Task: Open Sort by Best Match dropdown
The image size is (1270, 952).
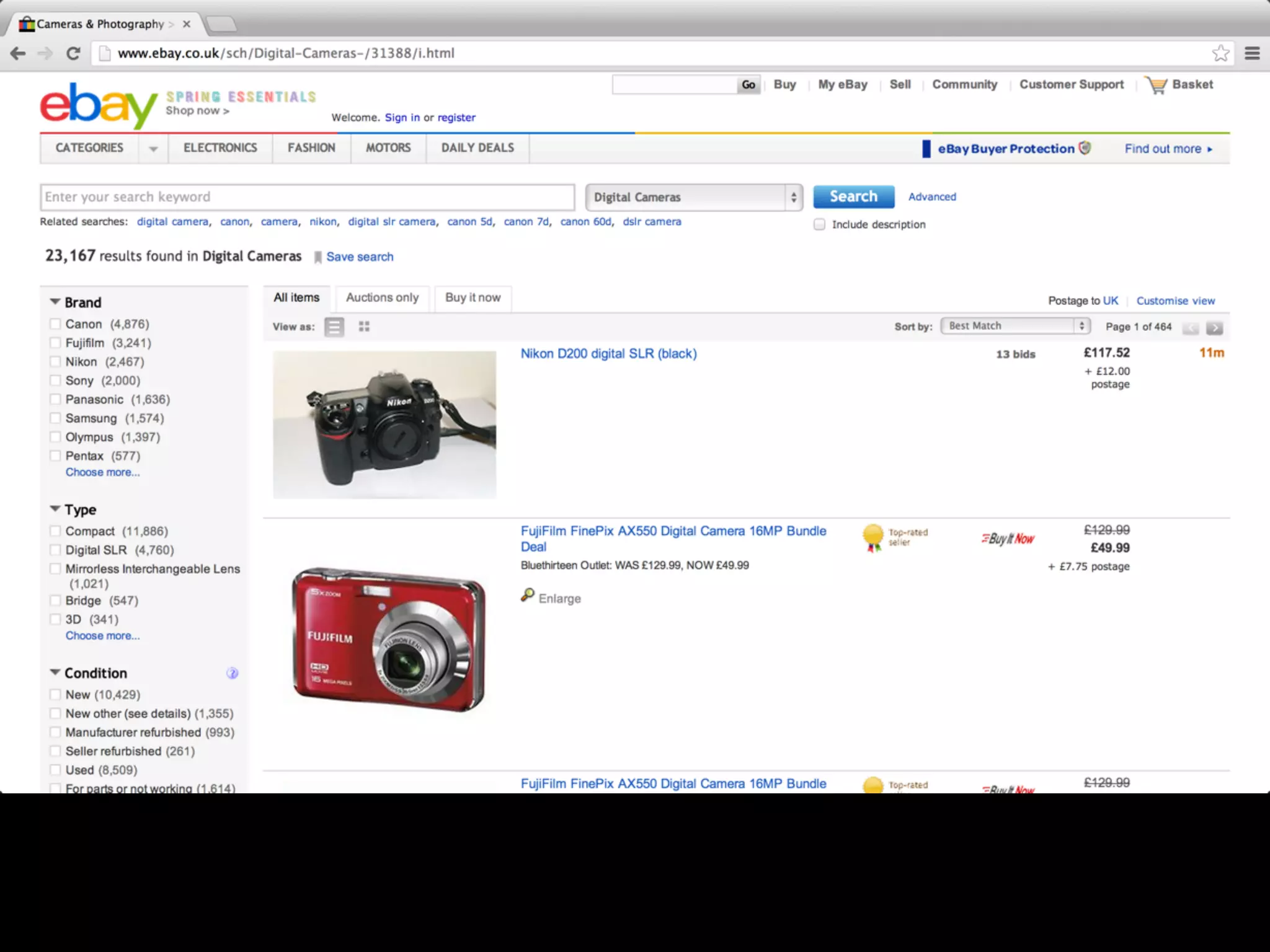Action: tap(1015, 326)
